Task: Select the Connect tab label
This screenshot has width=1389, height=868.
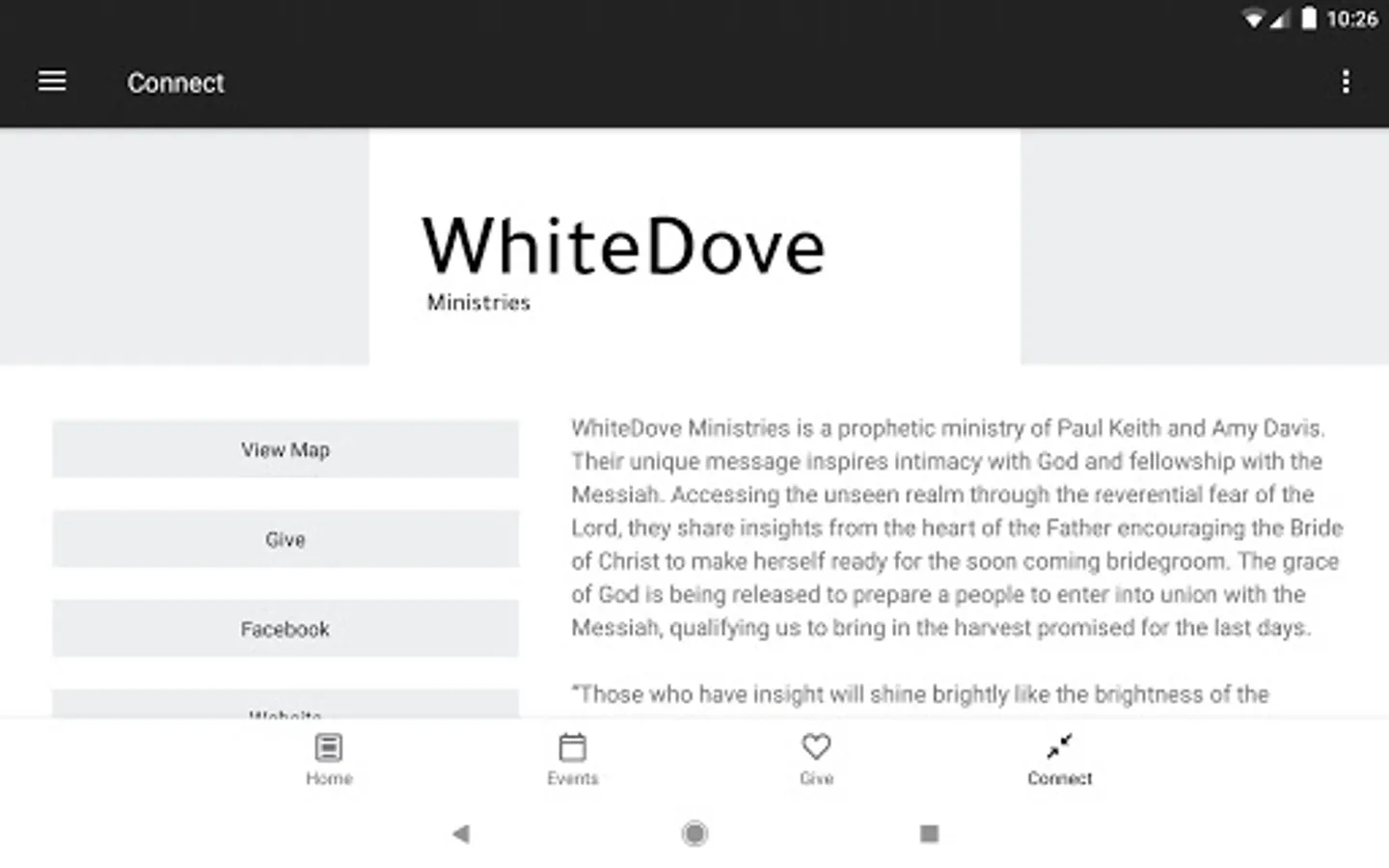Action: (x=1060, y=778)
